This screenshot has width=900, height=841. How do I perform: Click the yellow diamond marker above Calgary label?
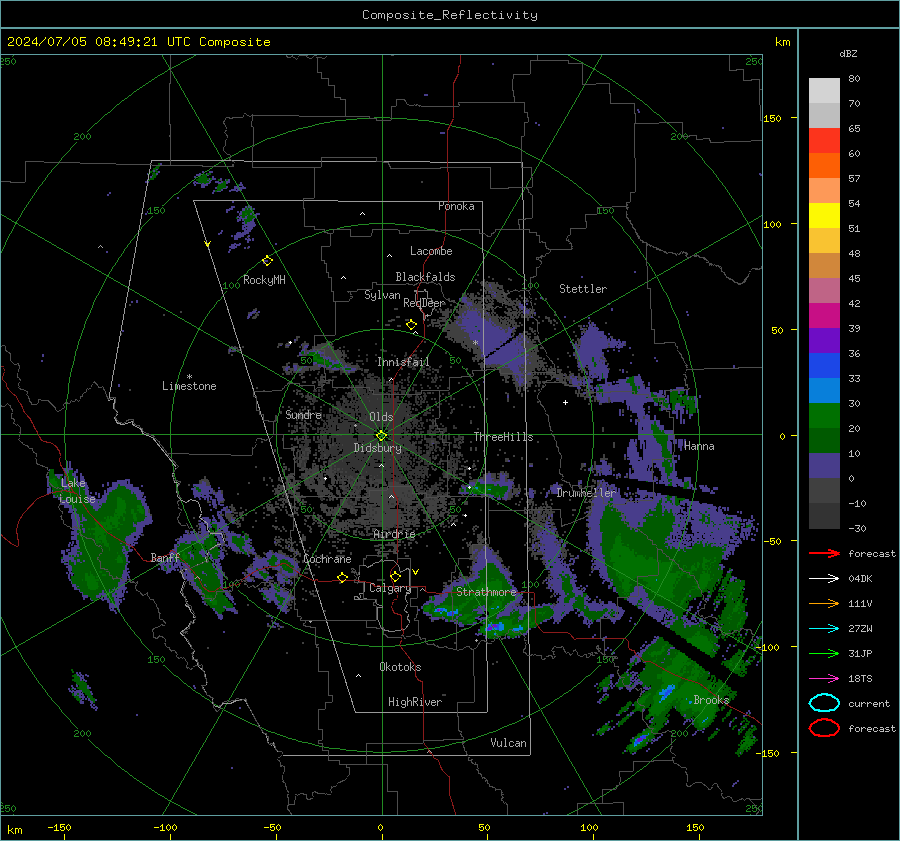pyautogui.click(x=395, y=576)
